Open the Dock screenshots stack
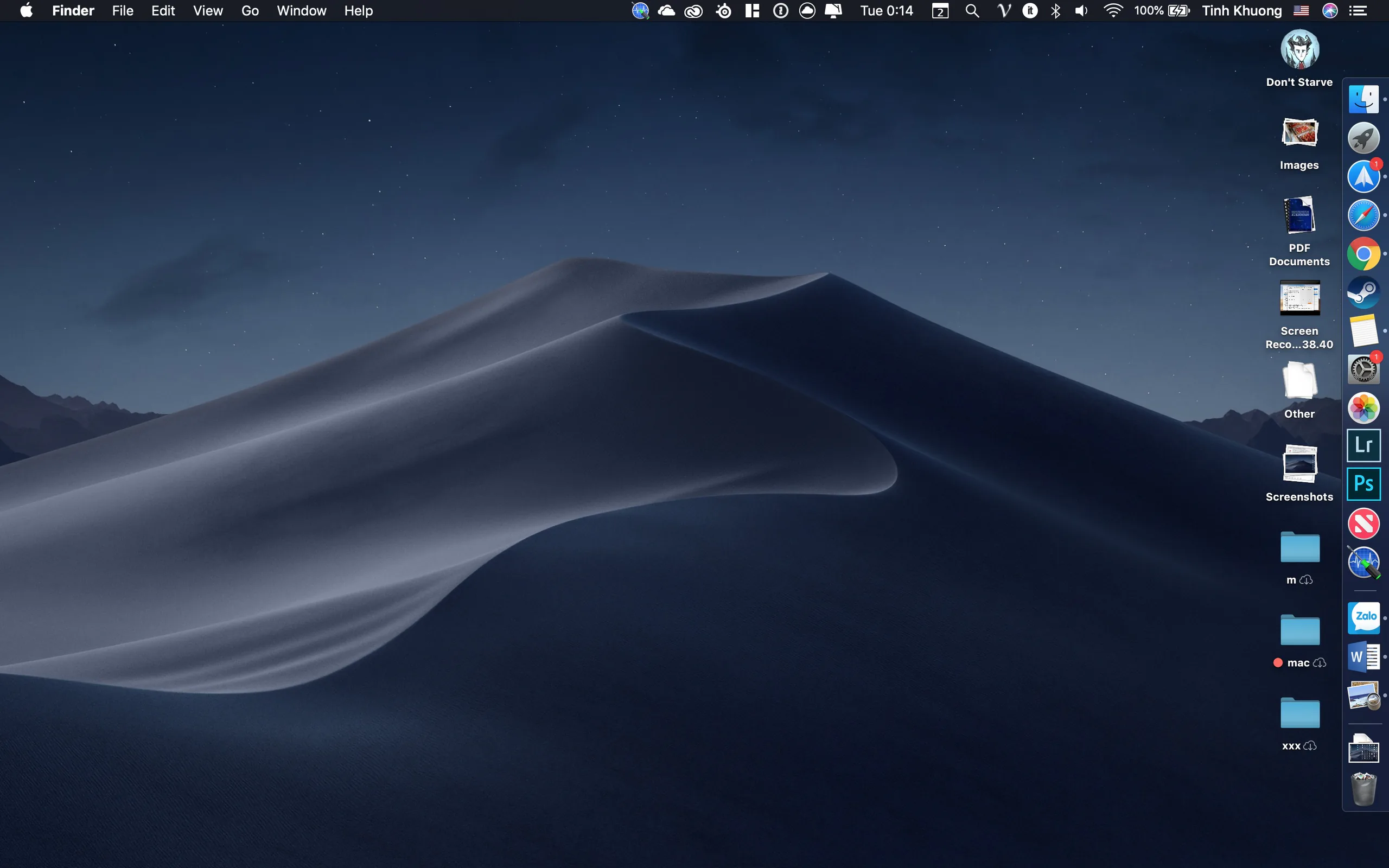Image resolution: width=1389 pixels, height=868 pixels. click(x=1363, y=749)
